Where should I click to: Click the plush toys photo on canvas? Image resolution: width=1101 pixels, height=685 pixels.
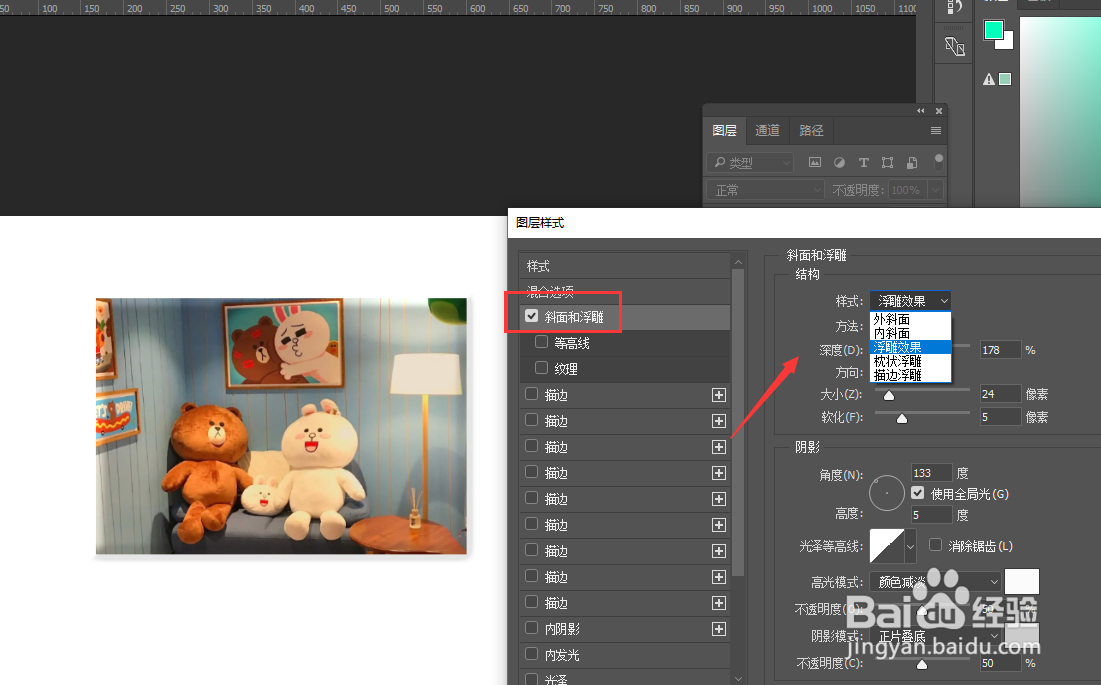point(282,426)
